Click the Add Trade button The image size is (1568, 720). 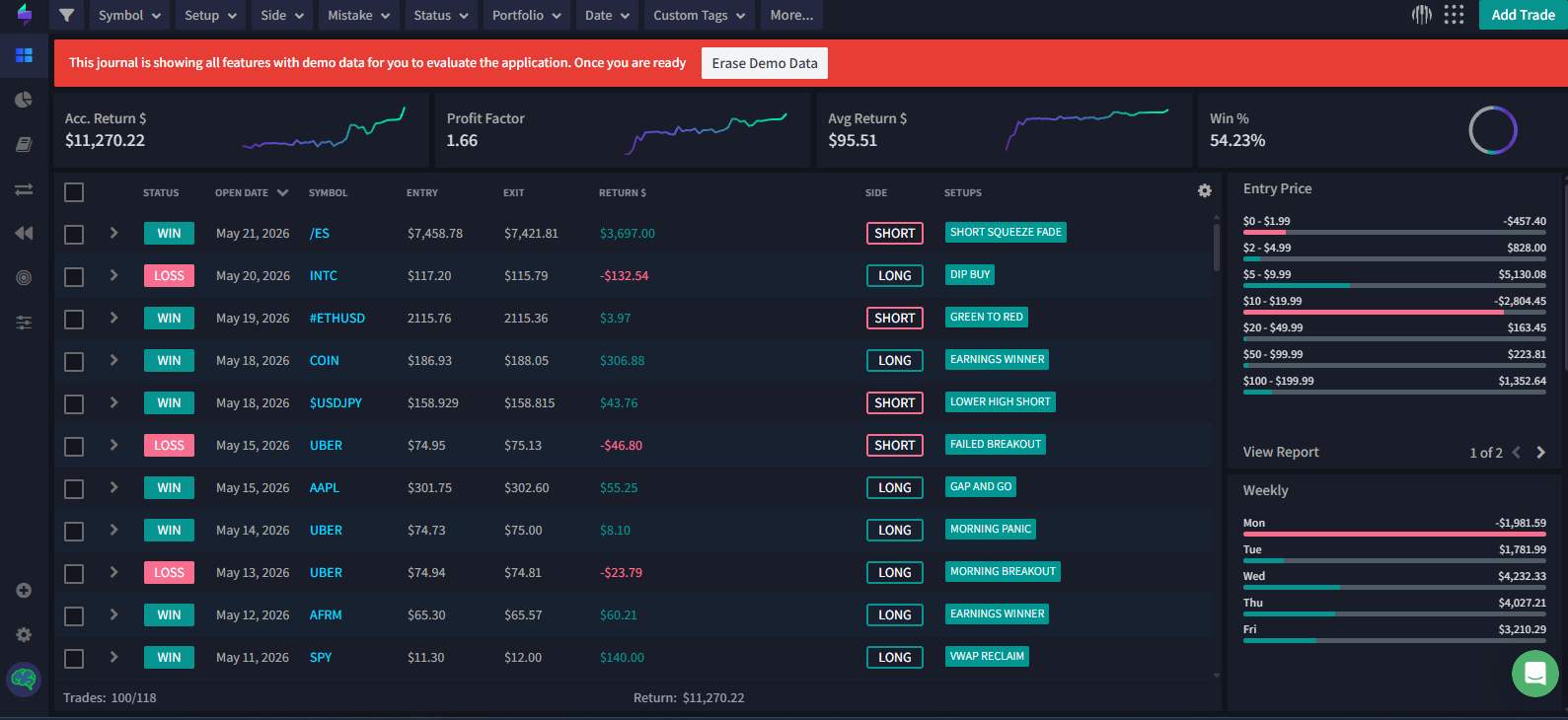[x=1523, y=15]
